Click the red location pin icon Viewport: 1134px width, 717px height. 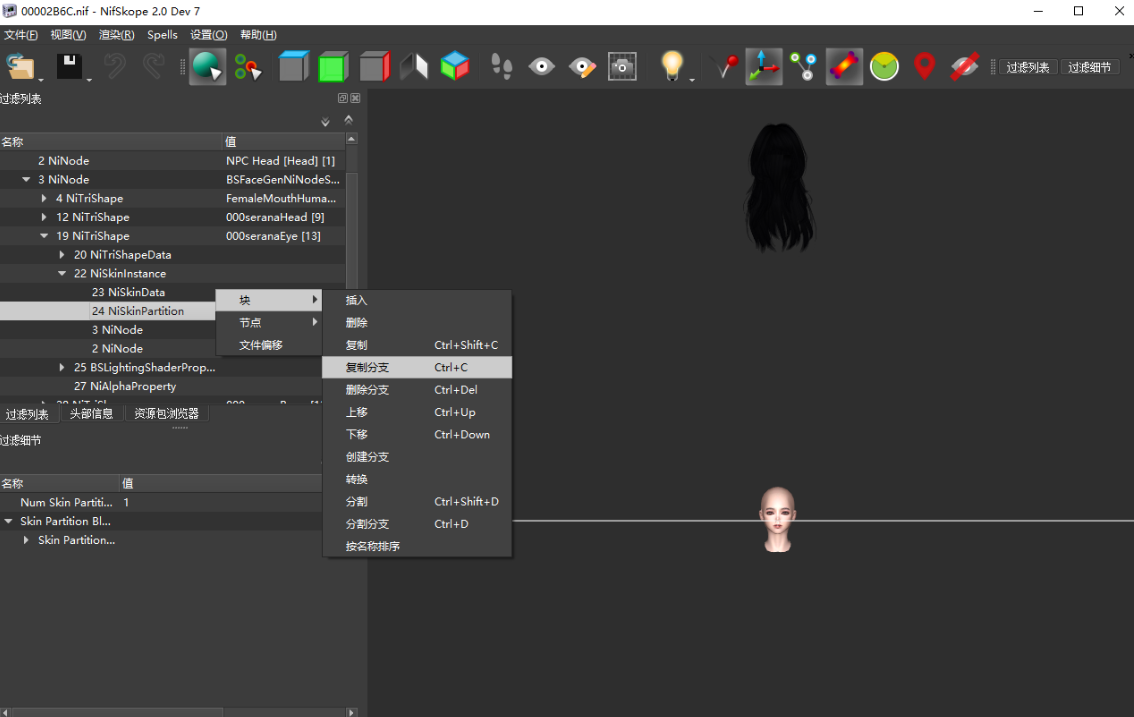(924, 67)
